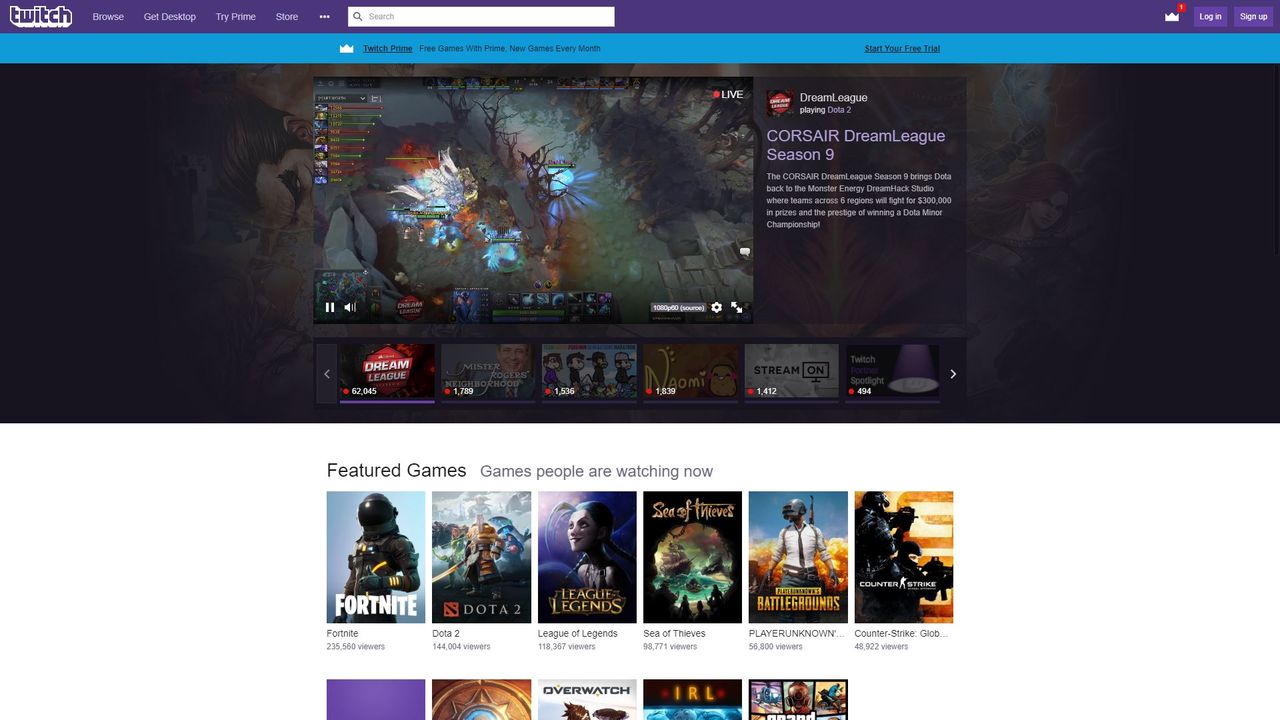Open Get Desktop in the navigation
This screenshot has height=720, width=1280.
click(x=170, y=17)
